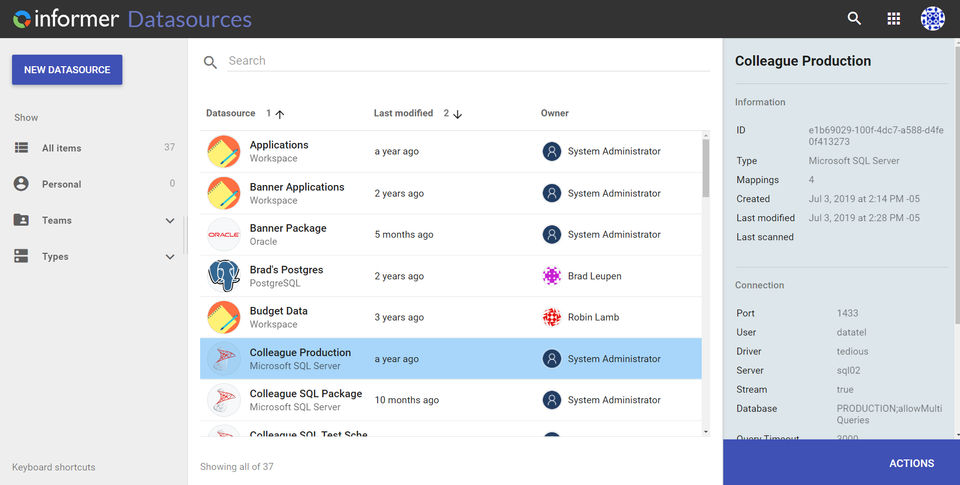Click the Banner Package Oracle icon
The height and width of the screenshot is (485, 960).
[224, 235]
